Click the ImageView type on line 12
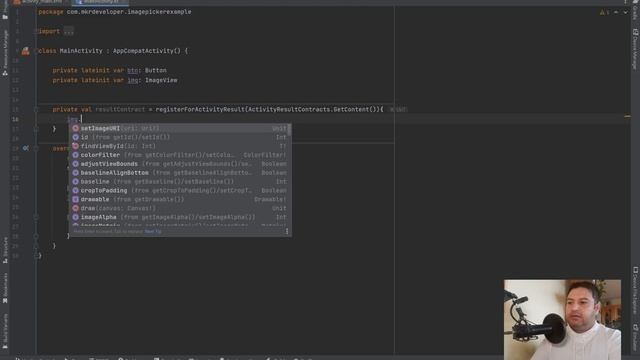Viewport: 640px width, 360px height. click(161, 80)
